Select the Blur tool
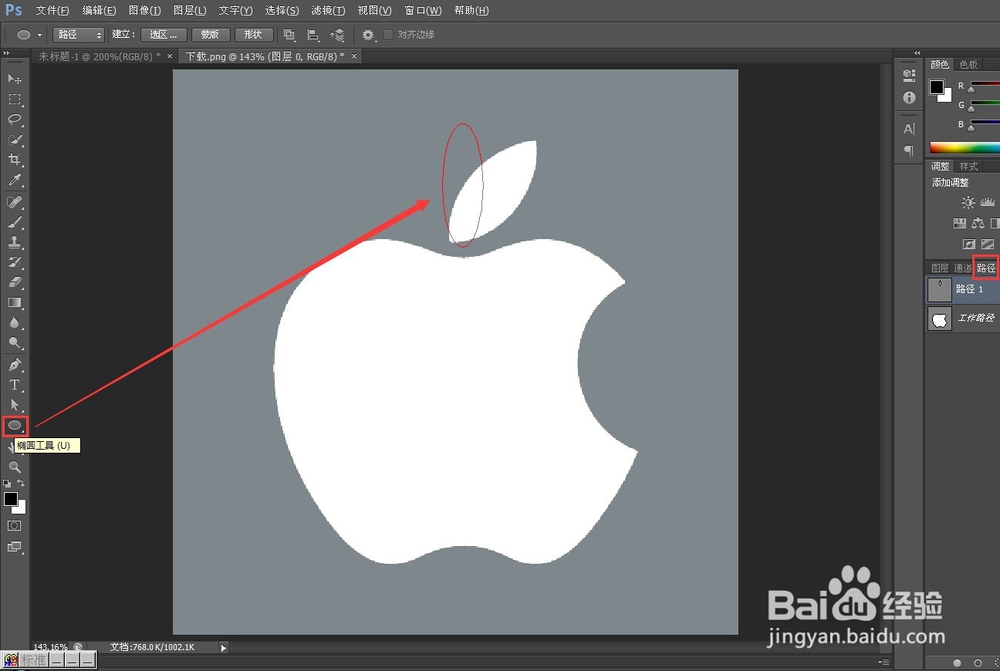Viewport: 1000px width, 671px height. click(x=15, y=323)
